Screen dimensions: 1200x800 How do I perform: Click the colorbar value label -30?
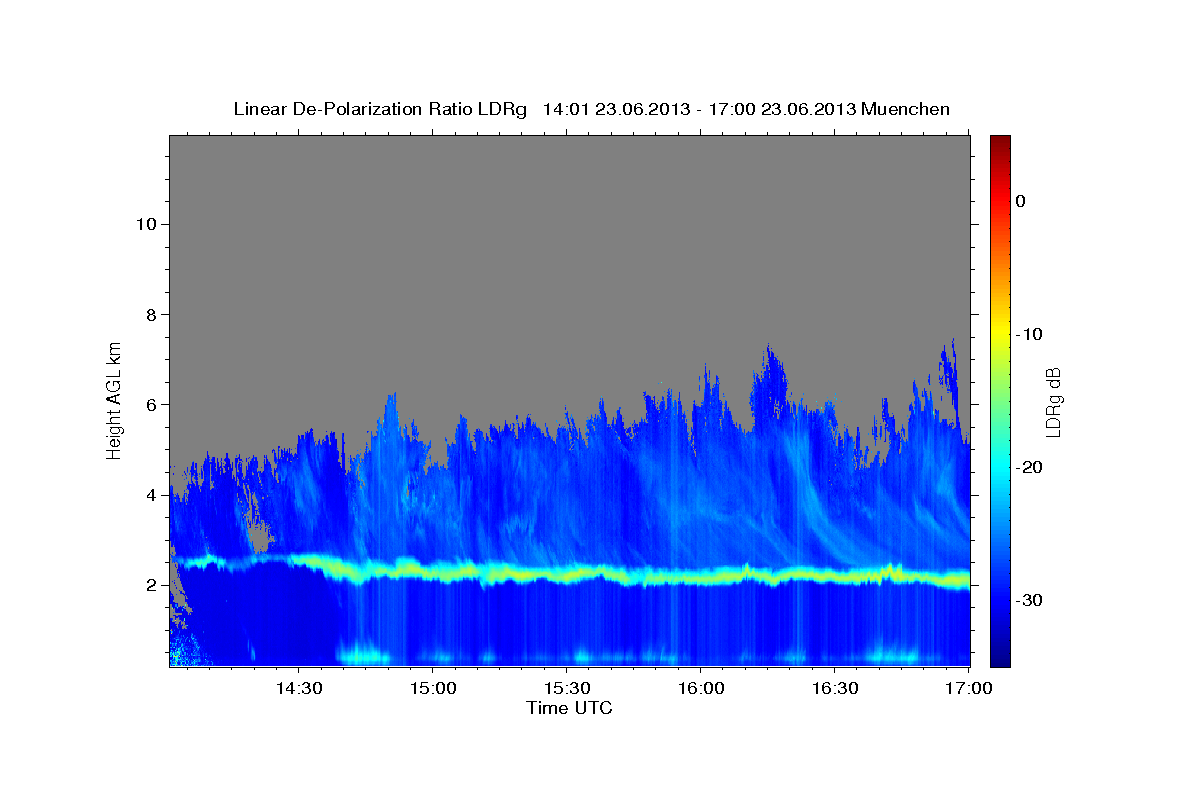pyautogui.click(x=1028, y=600)
